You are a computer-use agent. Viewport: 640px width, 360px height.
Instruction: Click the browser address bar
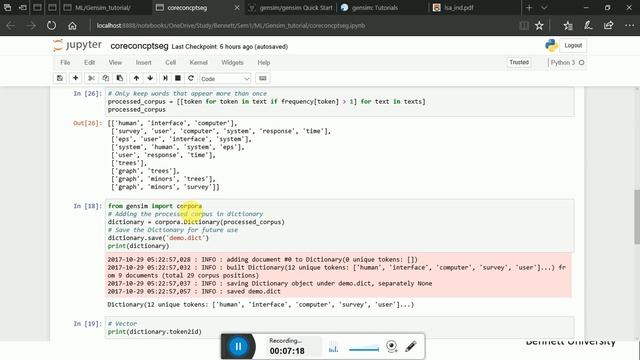tap(302, 26)
